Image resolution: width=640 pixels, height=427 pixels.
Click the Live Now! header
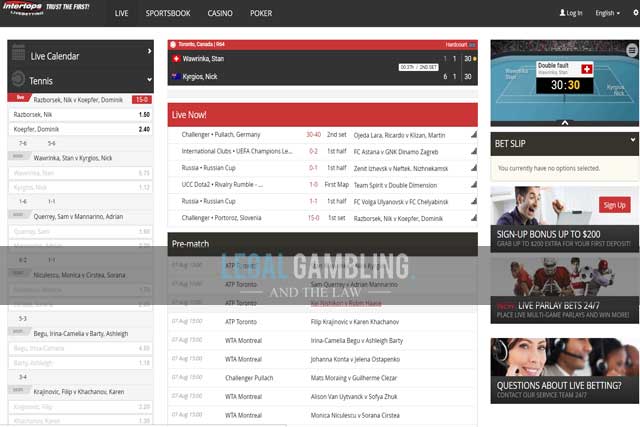322,115
